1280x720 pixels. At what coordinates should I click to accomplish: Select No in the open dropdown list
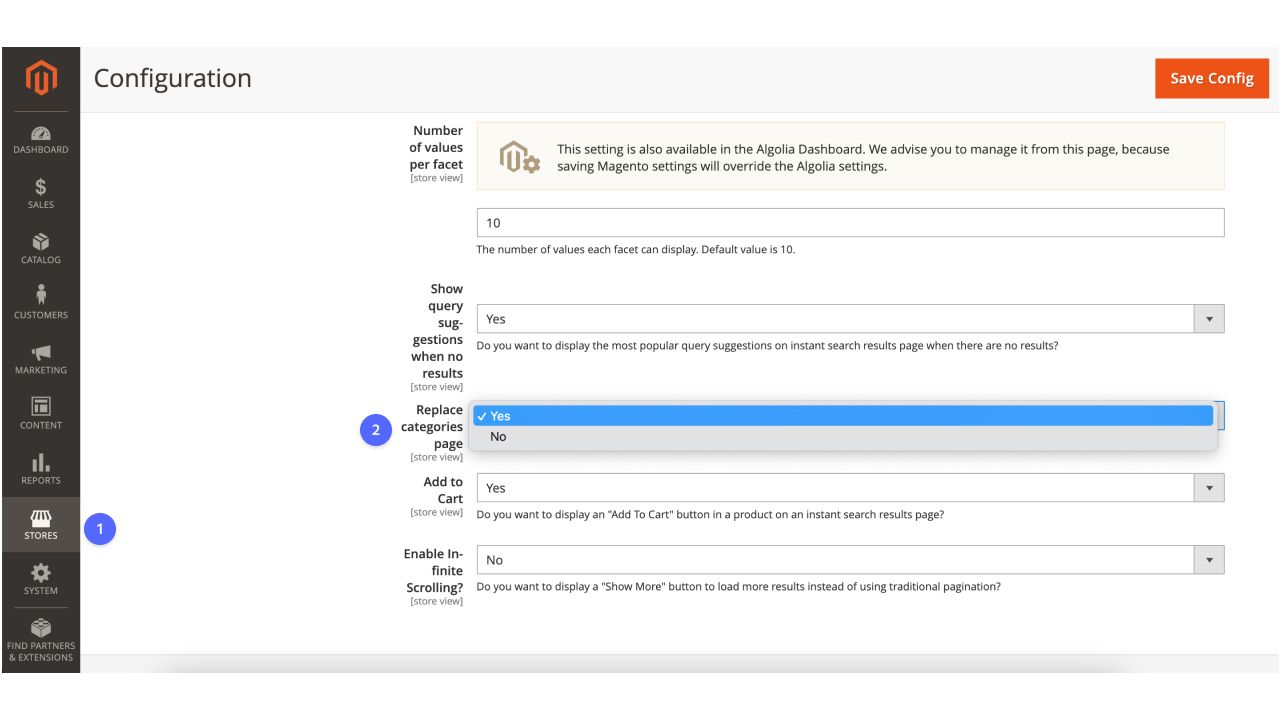click(x=841, y=437)
